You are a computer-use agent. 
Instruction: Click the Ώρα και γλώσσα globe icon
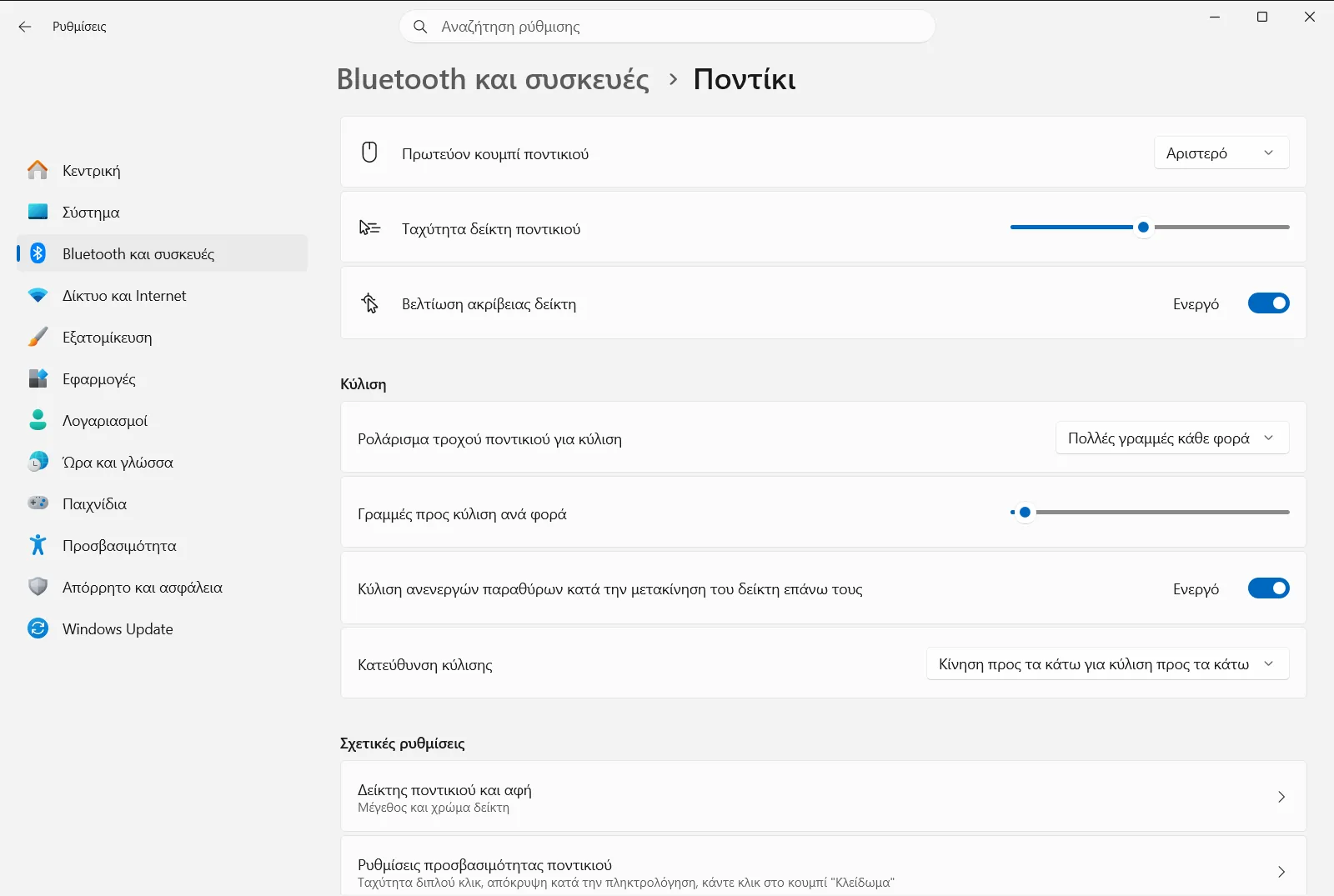(x=38, y=462)
